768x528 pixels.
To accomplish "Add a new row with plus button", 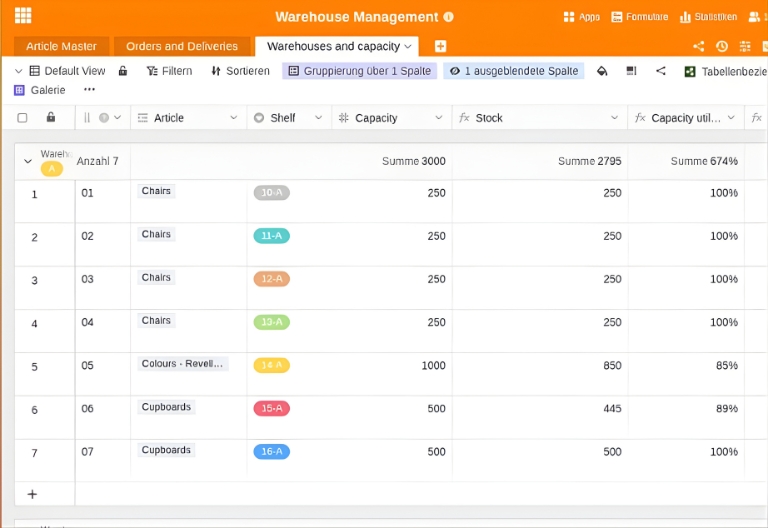I will (32, 494).
